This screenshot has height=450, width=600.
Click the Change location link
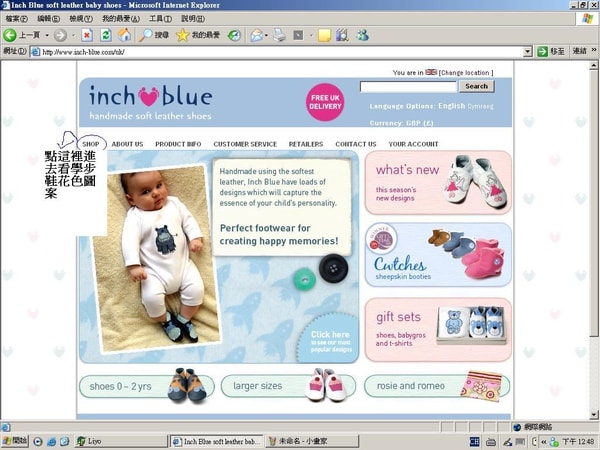[x=466, y=72]
